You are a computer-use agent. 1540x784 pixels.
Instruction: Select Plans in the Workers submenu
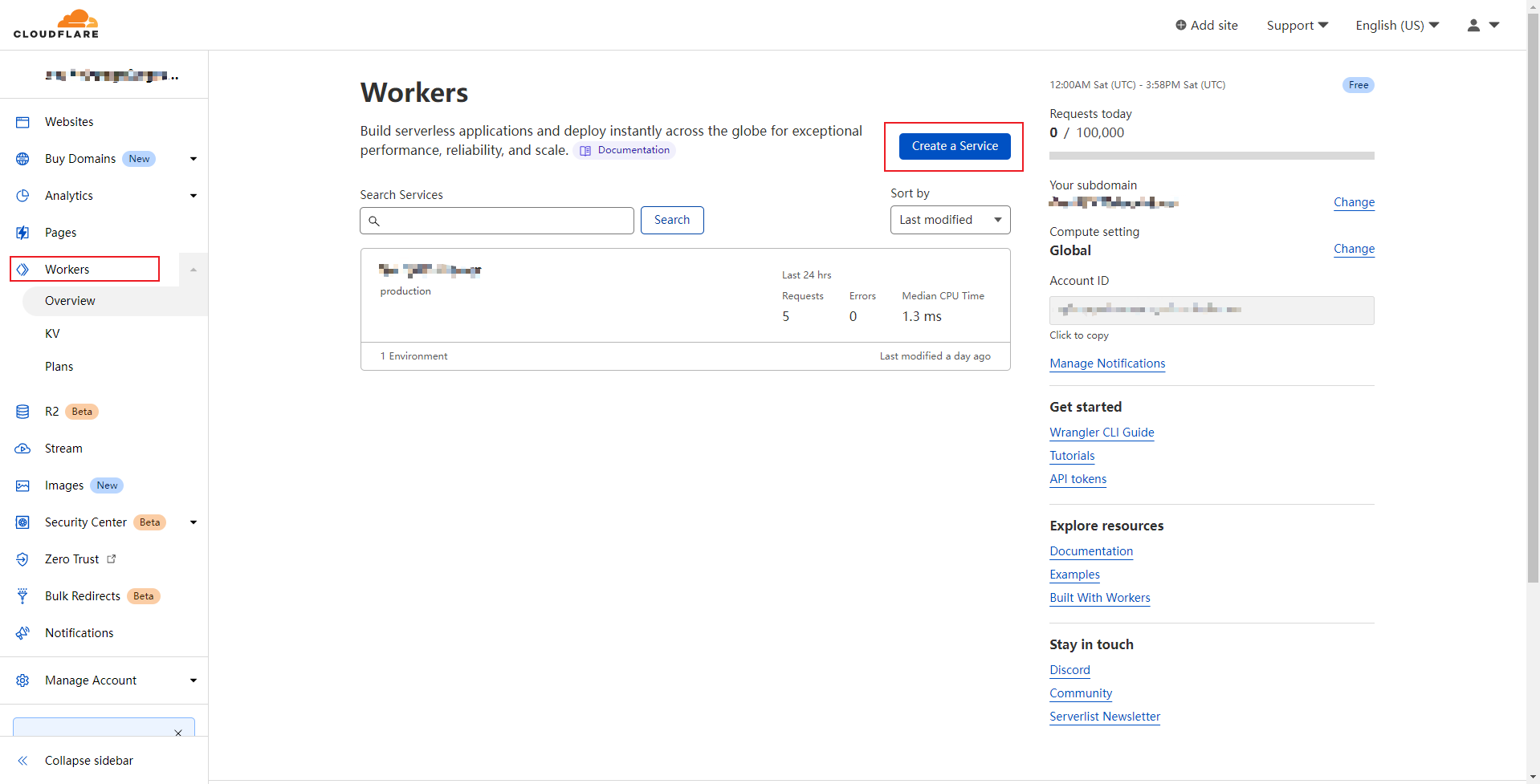pyautogui.click(x=59, y=367)
